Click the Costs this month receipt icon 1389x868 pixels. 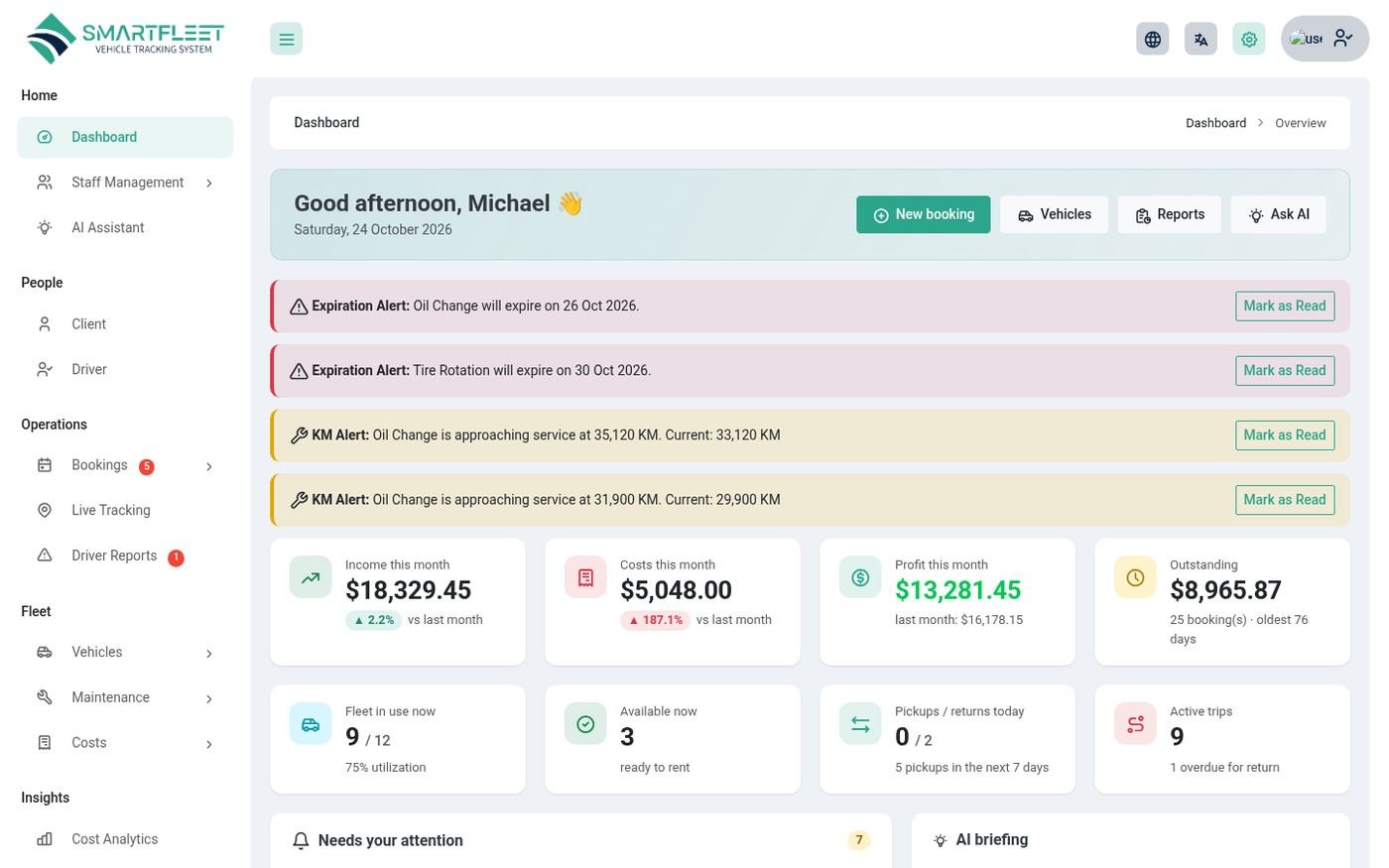[x=585, y=577]
